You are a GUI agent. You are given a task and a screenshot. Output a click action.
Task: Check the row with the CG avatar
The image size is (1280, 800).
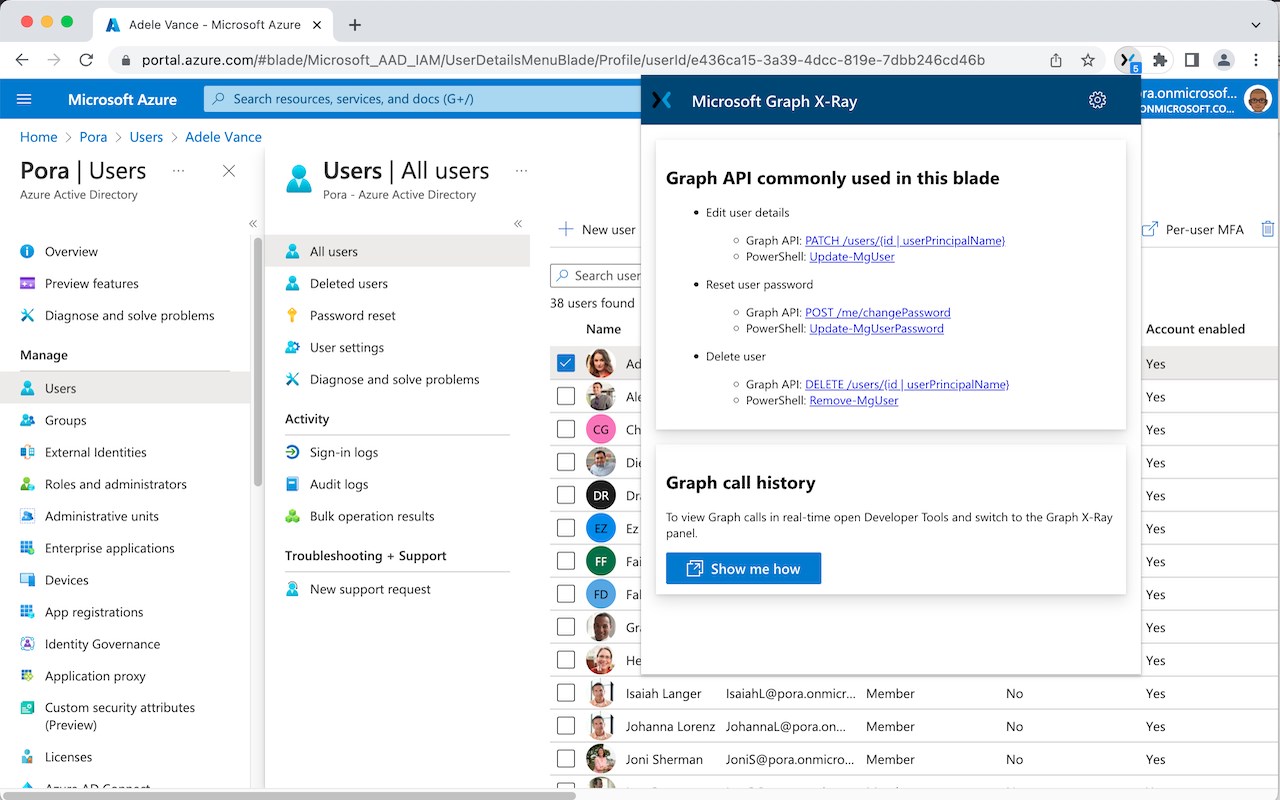point(566,429)
